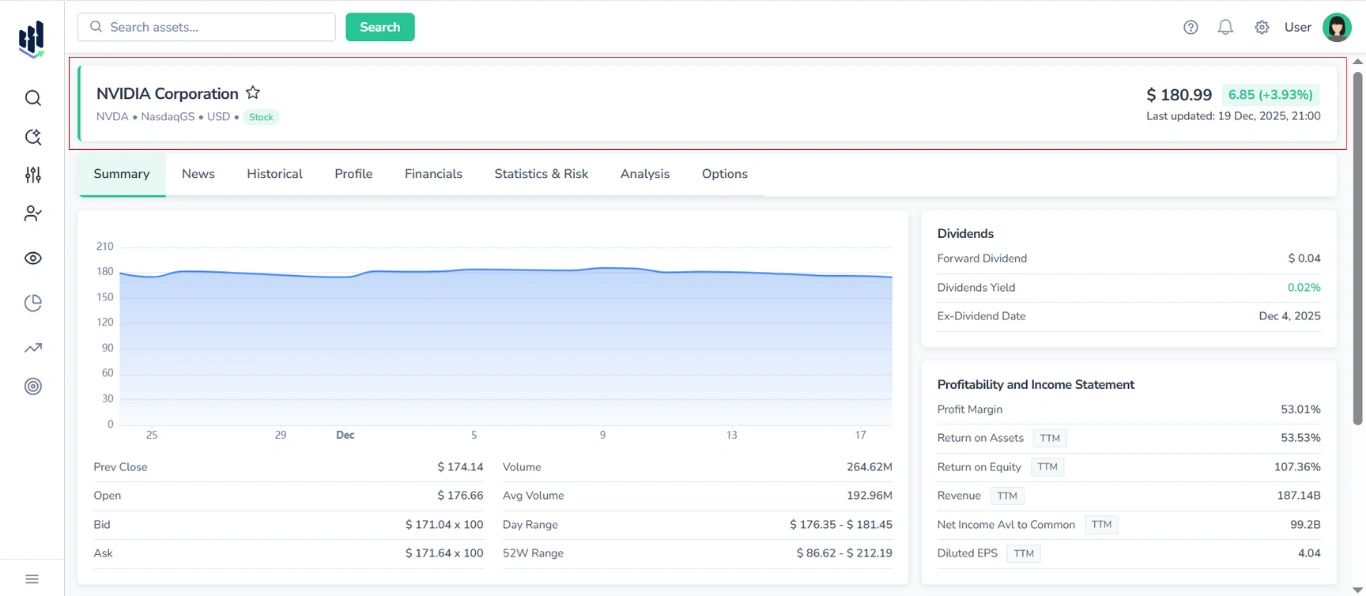Expand the sidebar via bottom hamburger menu
1366x596 pixels.
[32, 578]
